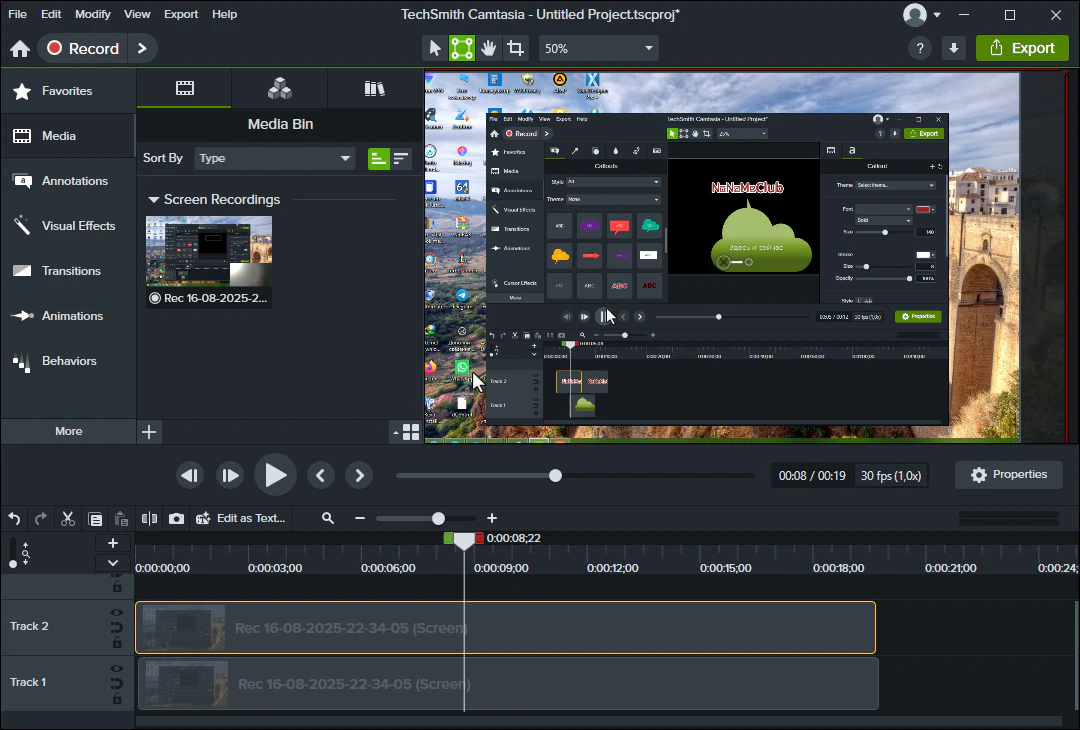Open the Sort By Type dropdown
The width and height of the screenshot is (1080, 730).
(275, 158)
